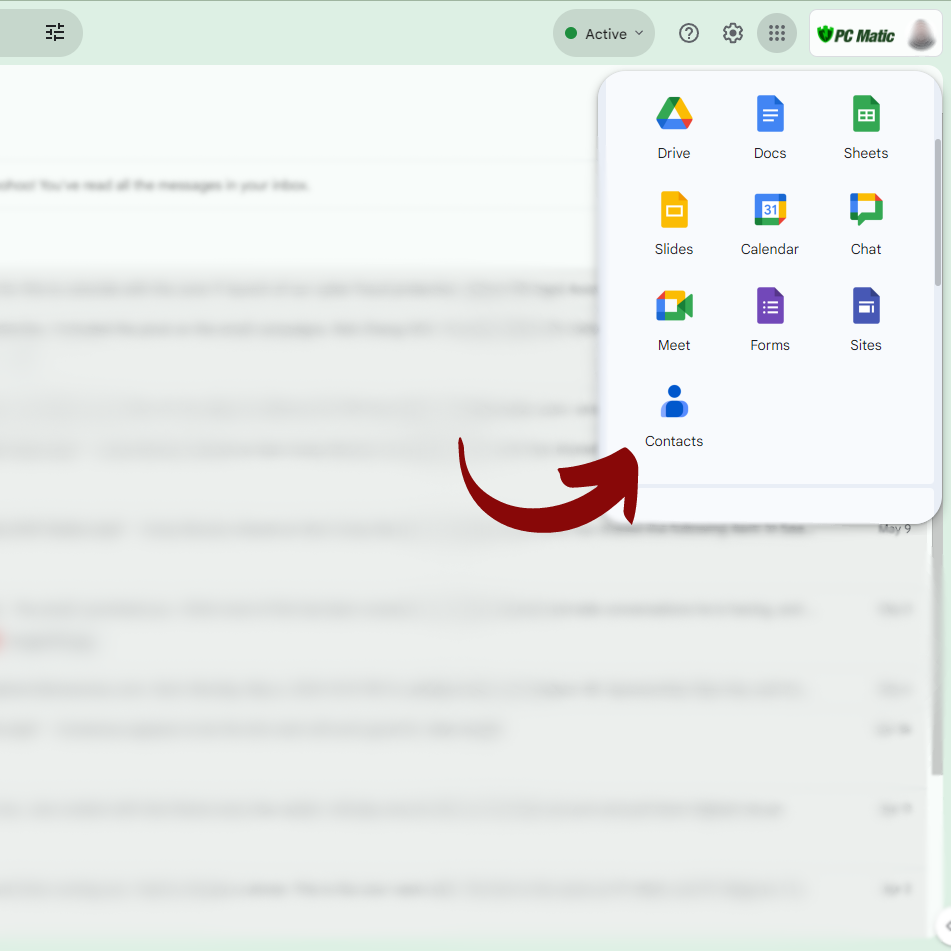Launch Google Chat
The width and height of the screenshot is (951, 951).
866,223
